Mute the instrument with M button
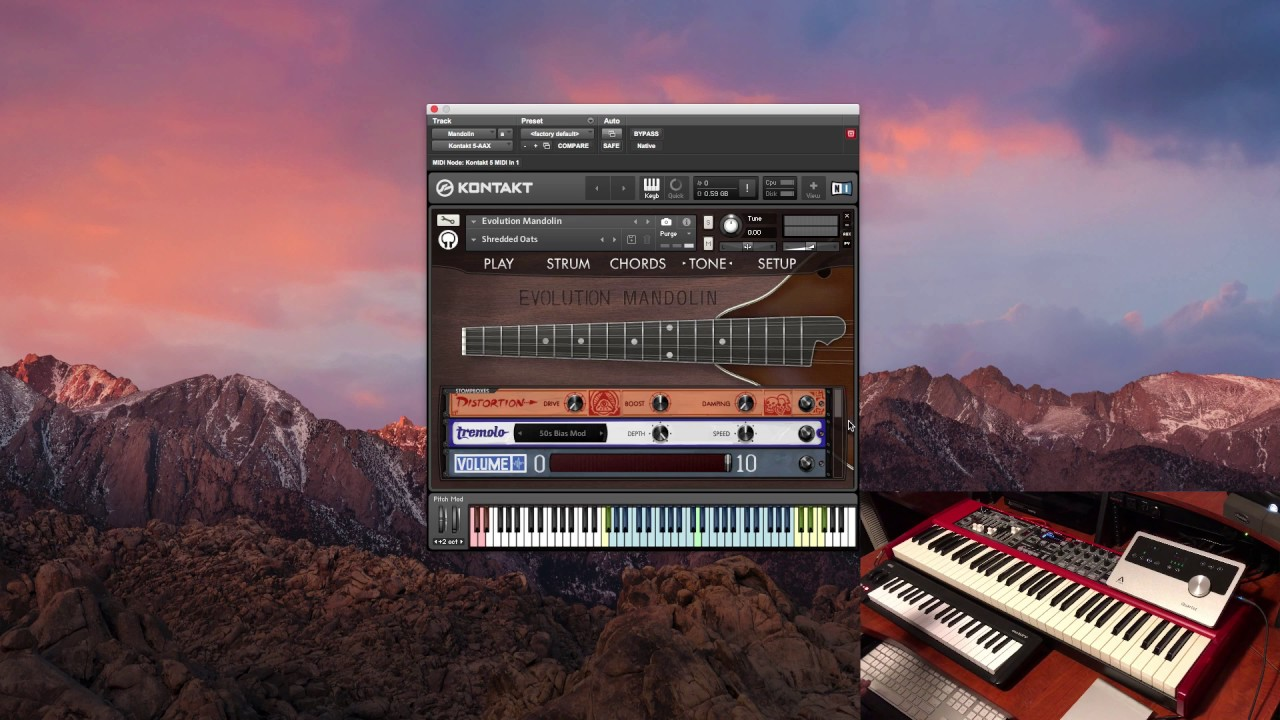The width and height of the screenshot is (1280, 720). pos(708,243)
